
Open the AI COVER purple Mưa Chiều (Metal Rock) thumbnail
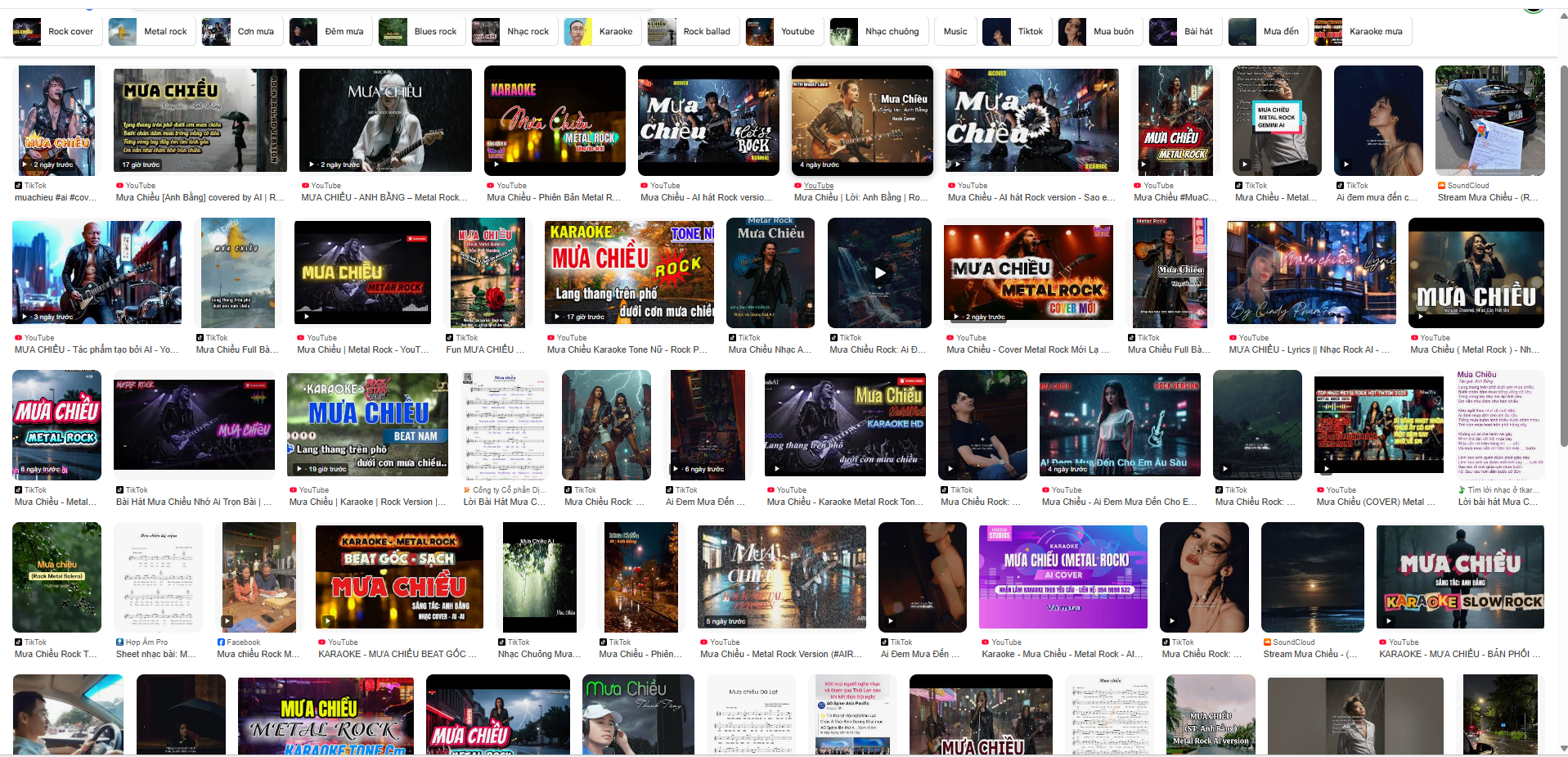tap(1063, 578)
